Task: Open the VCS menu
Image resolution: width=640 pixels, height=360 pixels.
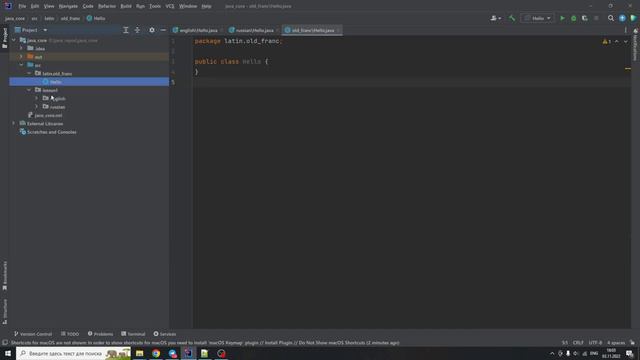Action: coord(170,6)
